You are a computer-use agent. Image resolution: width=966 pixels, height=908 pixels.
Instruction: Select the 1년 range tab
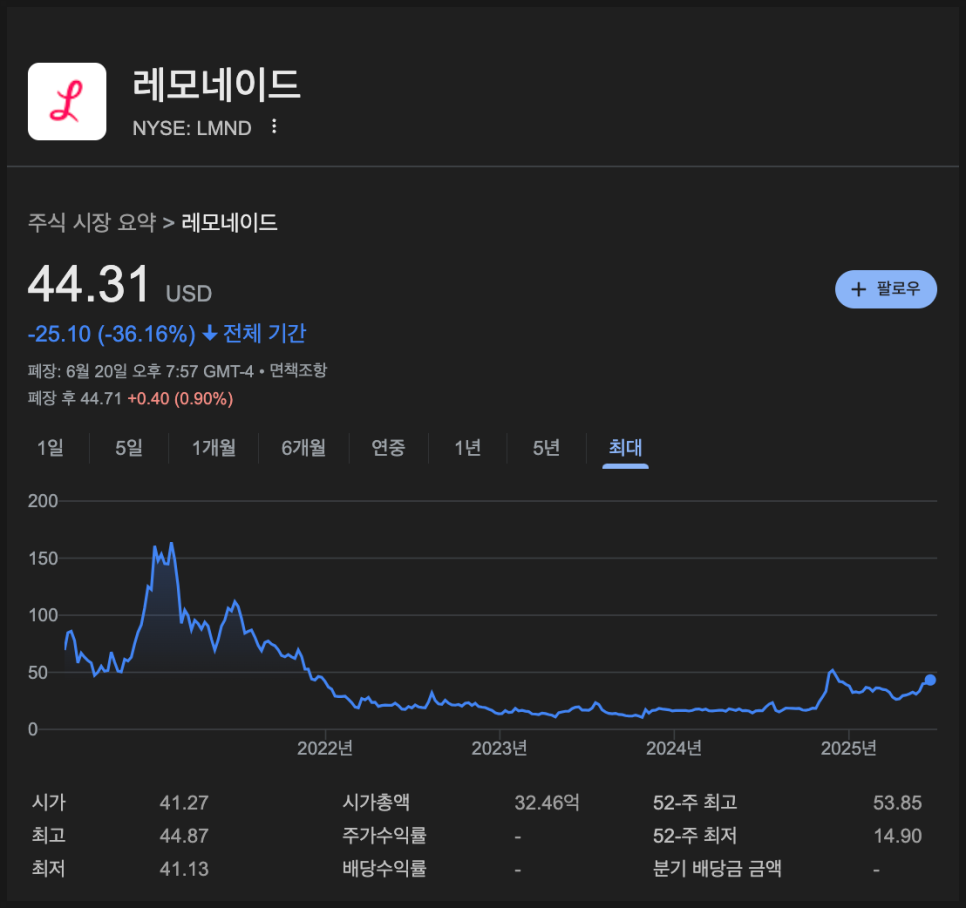pyautogui.click(x=467, y=447)
